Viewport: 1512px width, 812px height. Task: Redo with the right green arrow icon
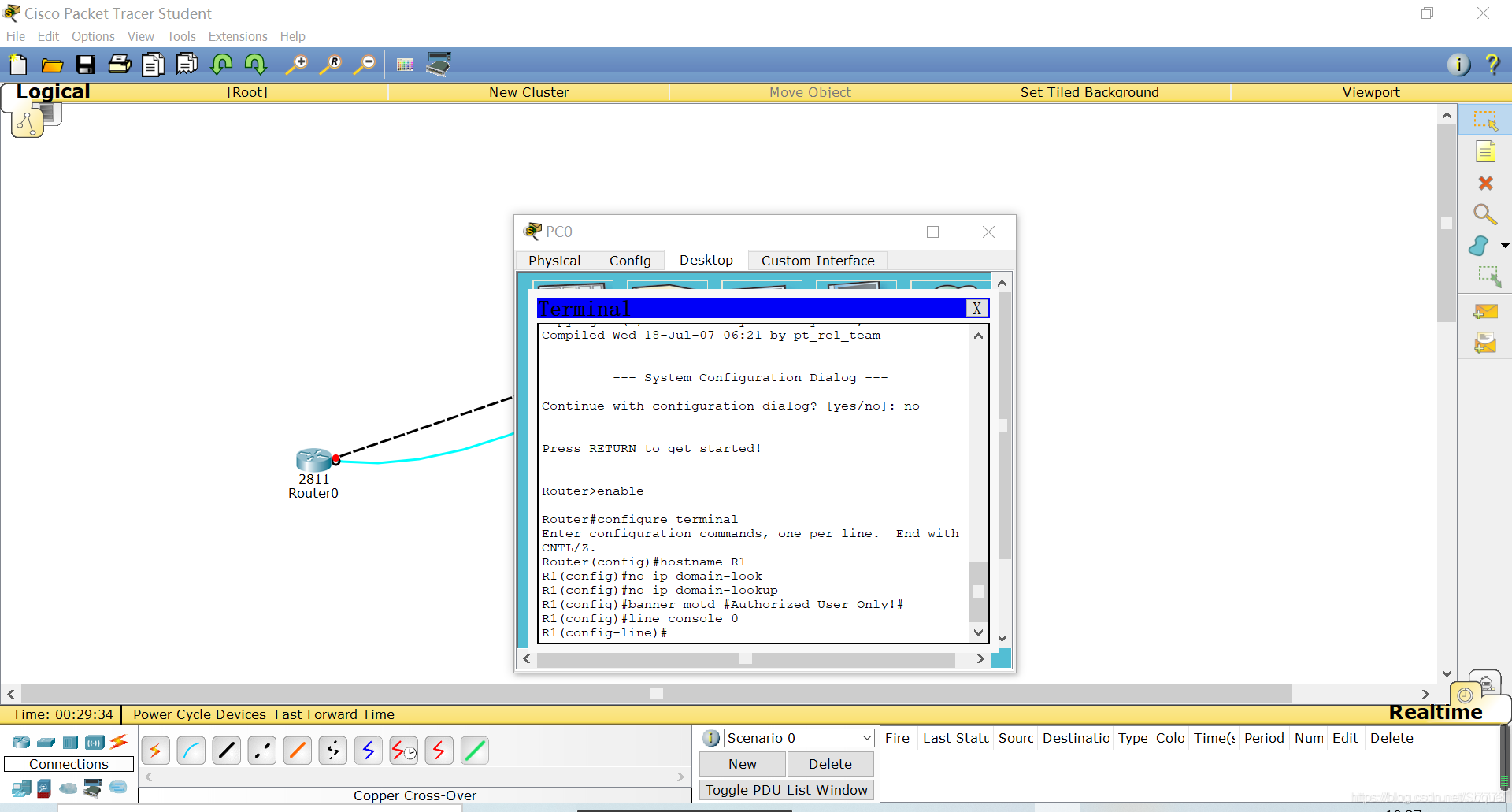(255, 65)
